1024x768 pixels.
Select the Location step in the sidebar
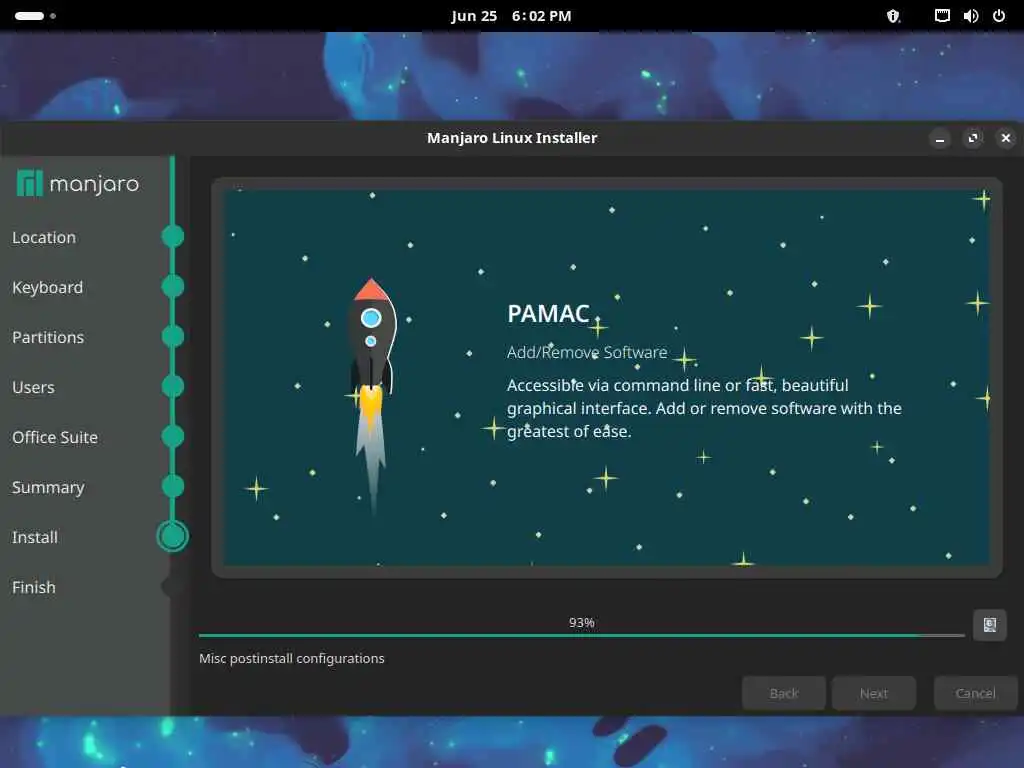(44, 237)
